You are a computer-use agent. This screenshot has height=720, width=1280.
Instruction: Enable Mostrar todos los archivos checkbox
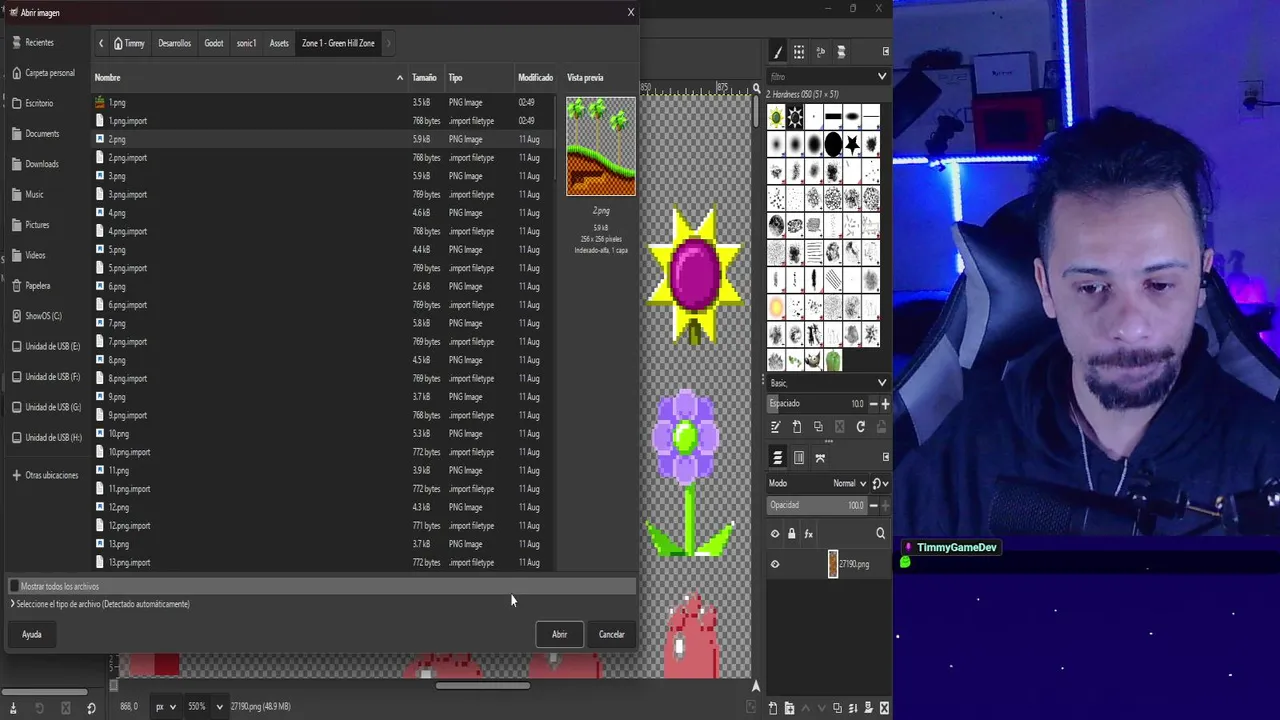[x=14, y=586]
